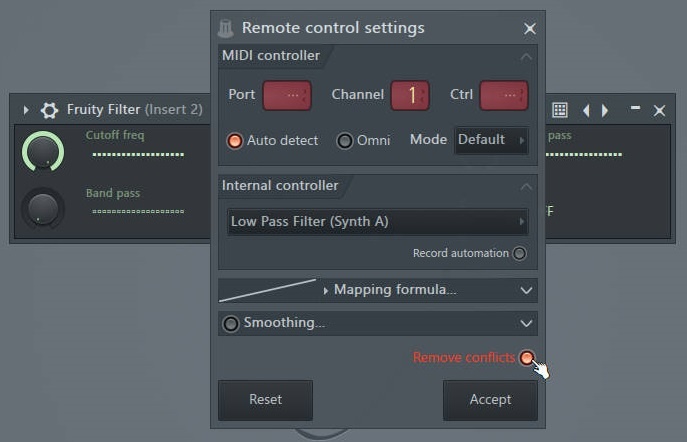Viewport: 687px width, 442px height.
Task: Click the knob icon in Remote control settings title
Action: click(x=226, y=28)
